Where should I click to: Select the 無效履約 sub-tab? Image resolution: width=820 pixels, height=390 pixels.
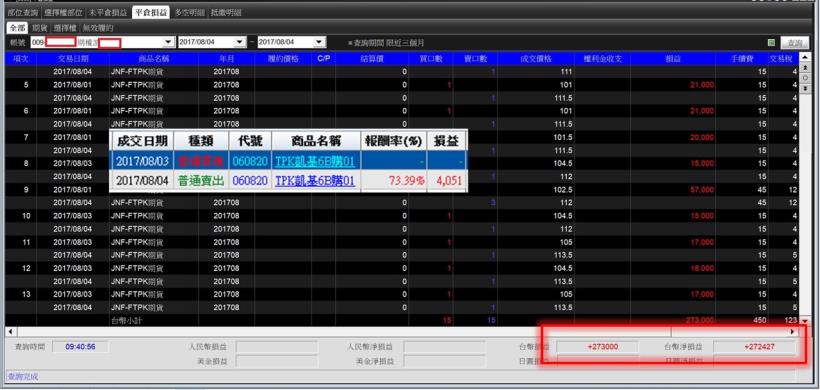click(x=98, y=28)
